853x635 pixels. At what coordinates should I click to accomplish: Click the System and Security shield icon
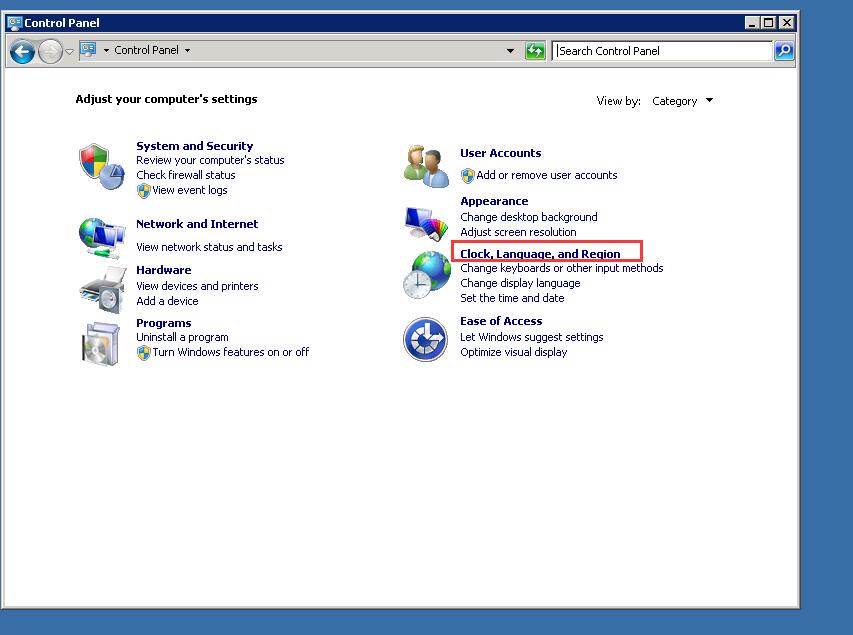100,162
